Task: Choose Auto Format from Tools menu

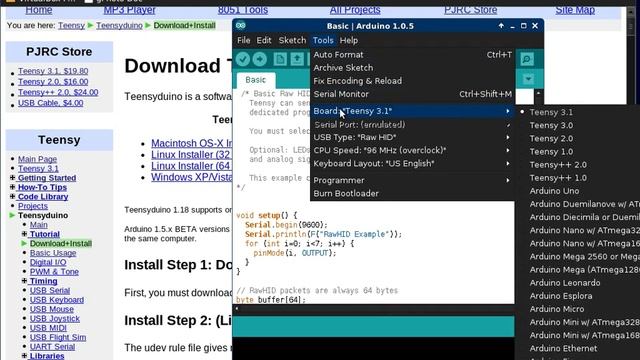Action: point(412,55)
